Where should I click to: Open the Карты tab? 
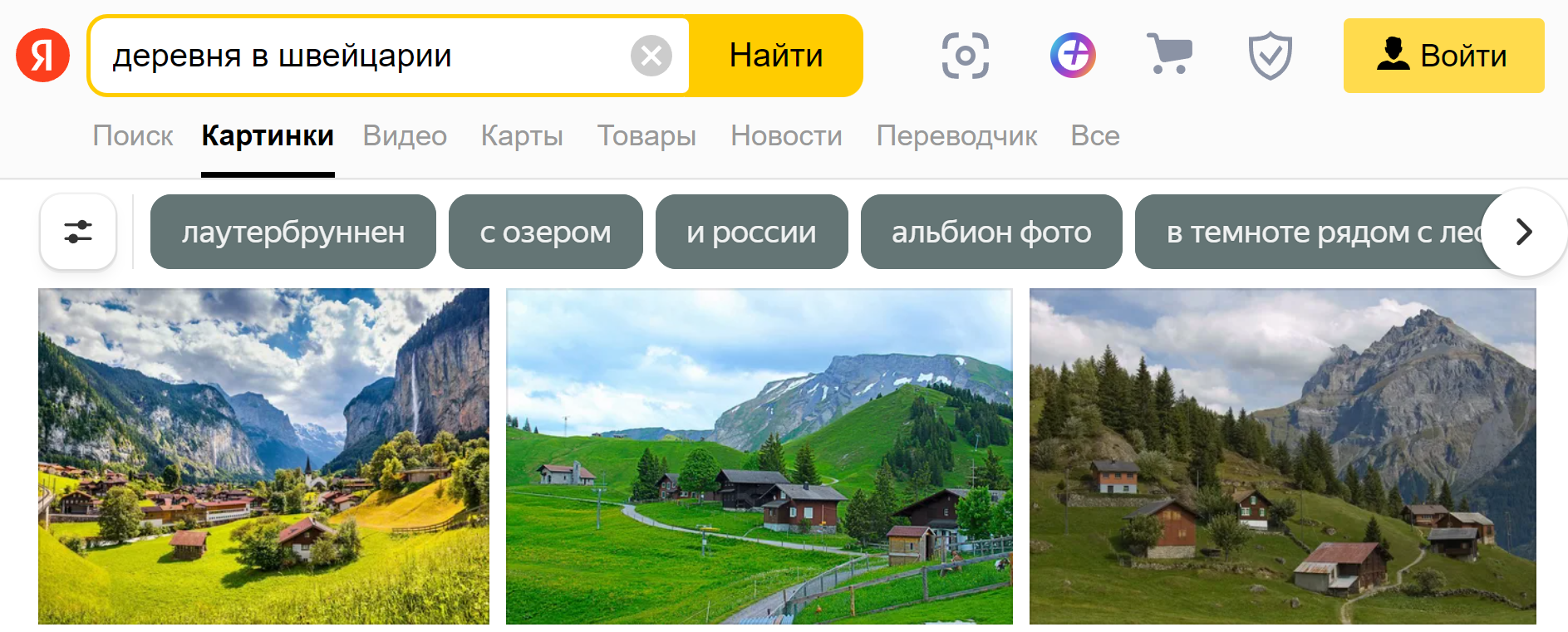click(x=522, y=135)
